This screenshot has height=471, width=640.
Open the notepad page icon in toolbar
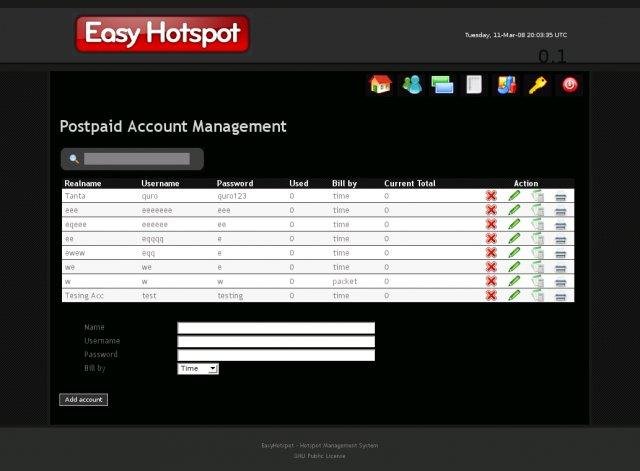pyautogui.click(x=474, y=85)
